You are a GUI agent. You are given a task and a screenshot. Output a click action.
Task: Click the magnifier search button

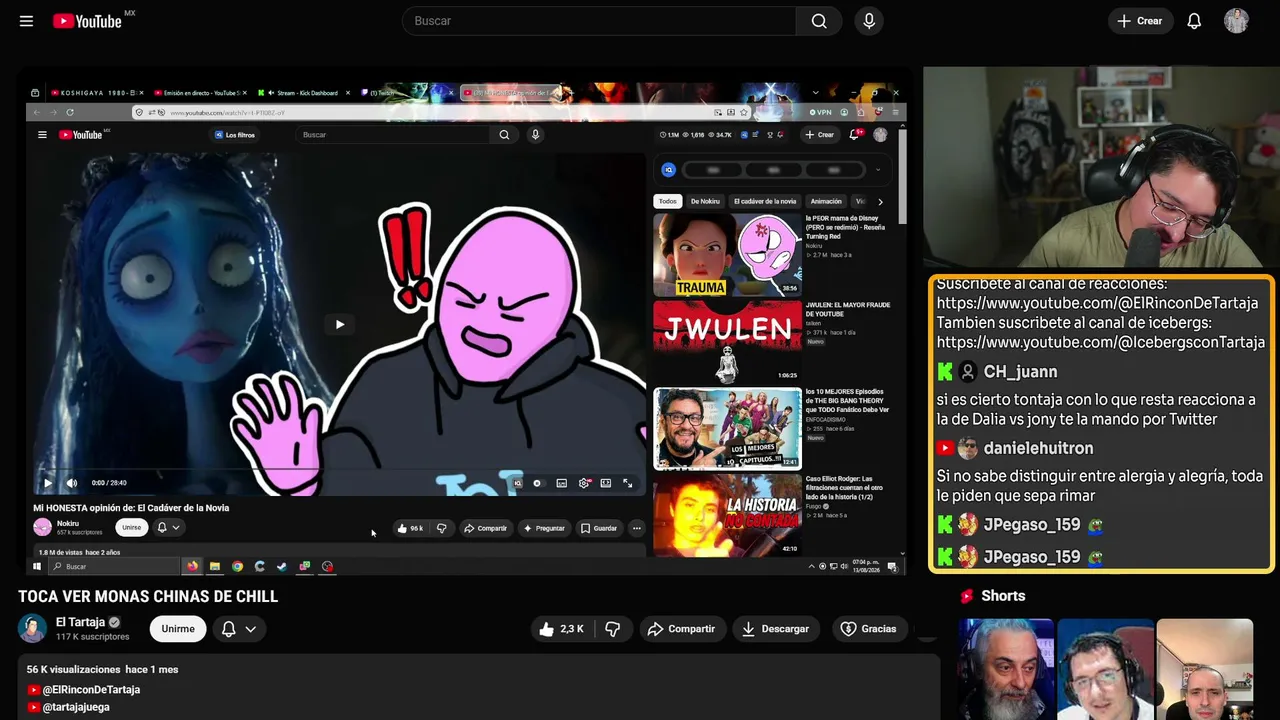819,21
